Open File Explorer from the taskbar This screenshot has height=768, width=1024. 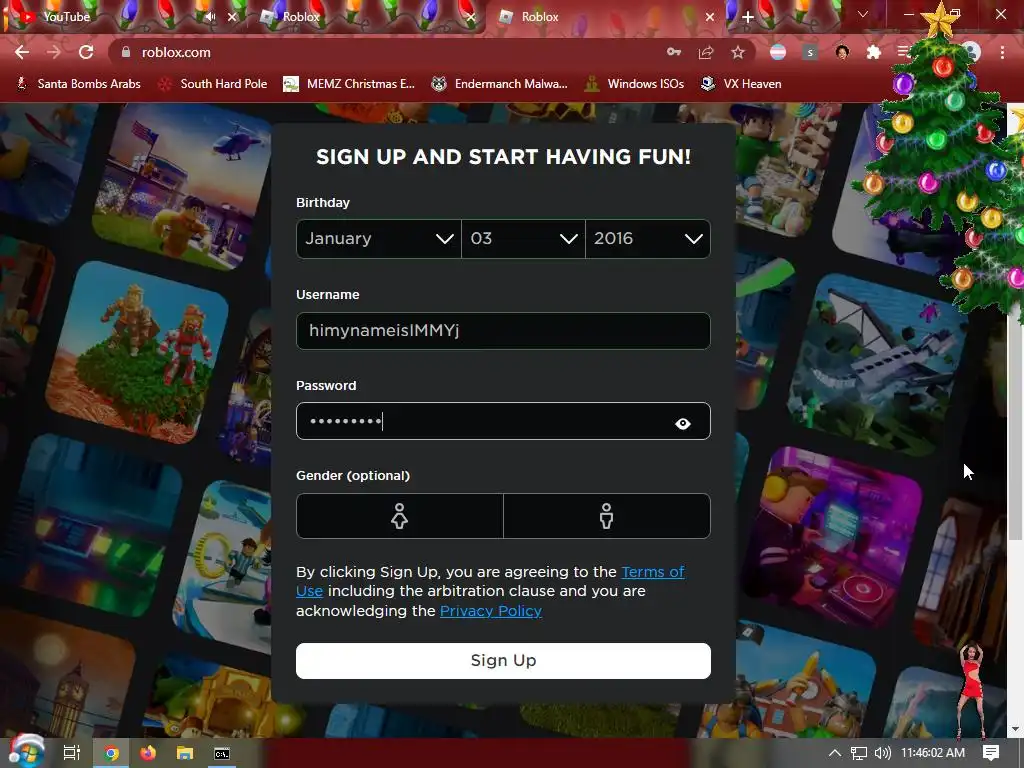pos(185,753)
